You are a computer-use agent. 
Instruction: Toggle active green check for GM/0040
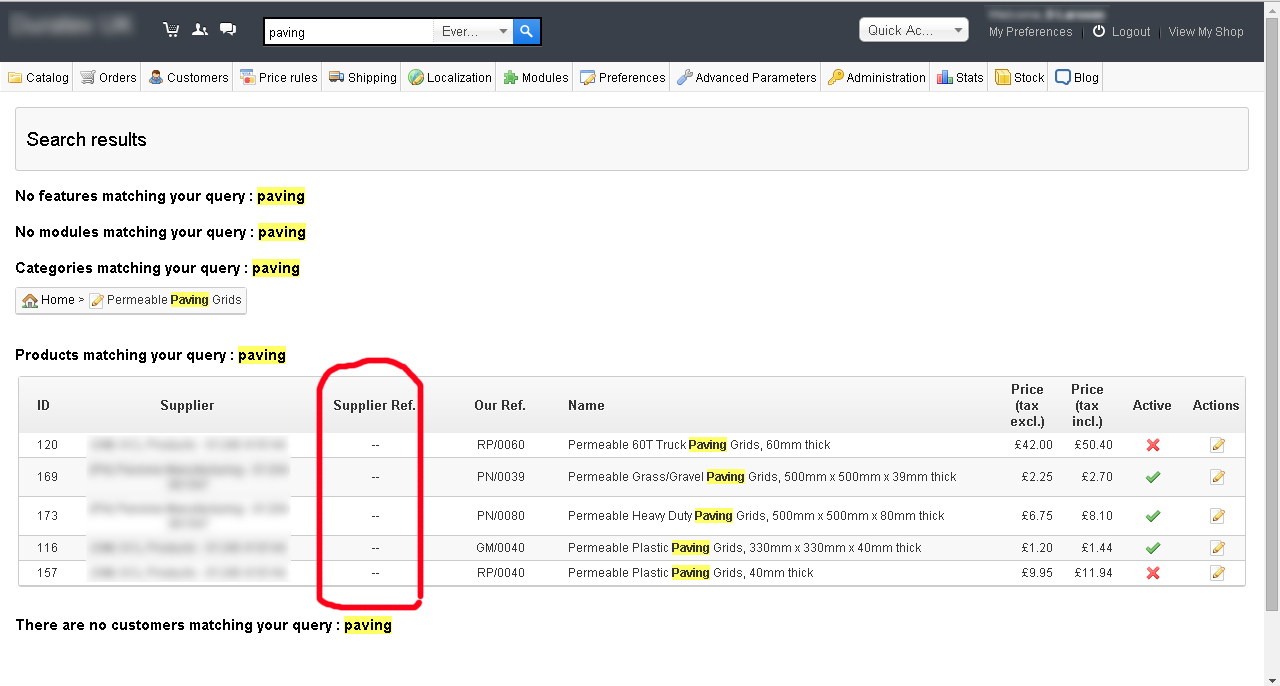point(1153,548)
